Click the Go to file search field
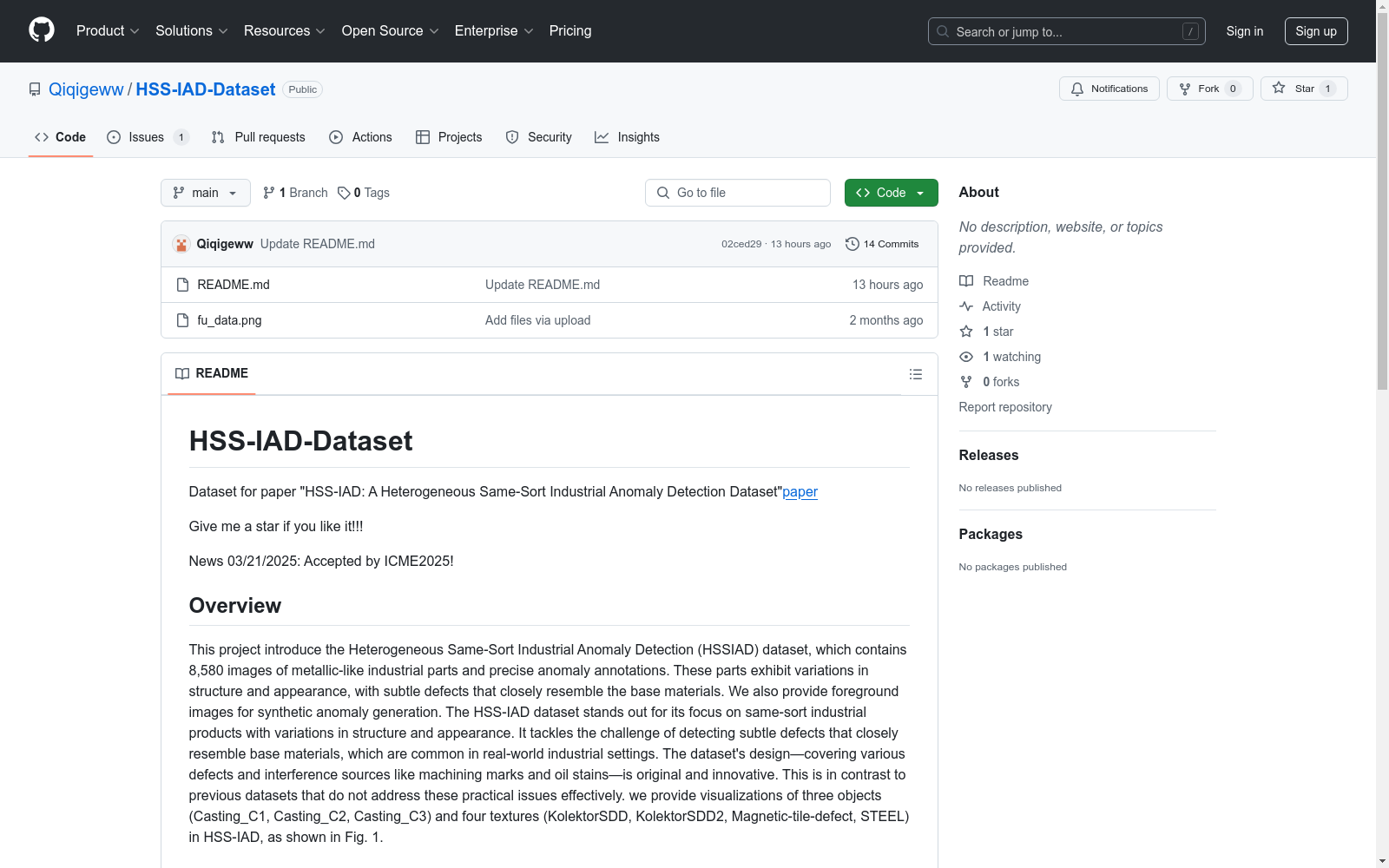1389x868 pixels. [x=738, y=193]
